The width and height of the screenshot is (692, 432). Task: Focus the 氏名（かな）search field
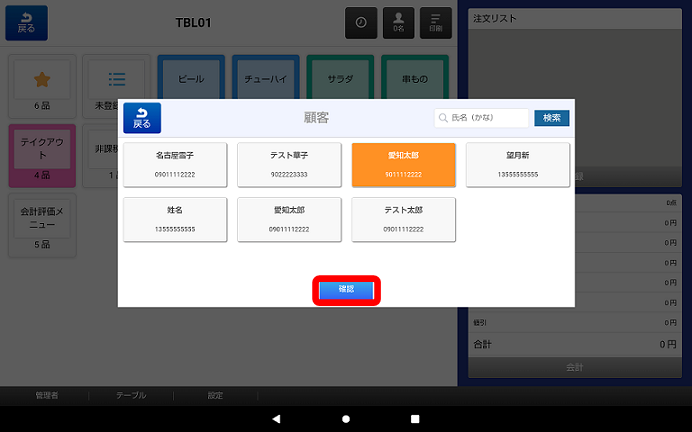coord(481,118)
